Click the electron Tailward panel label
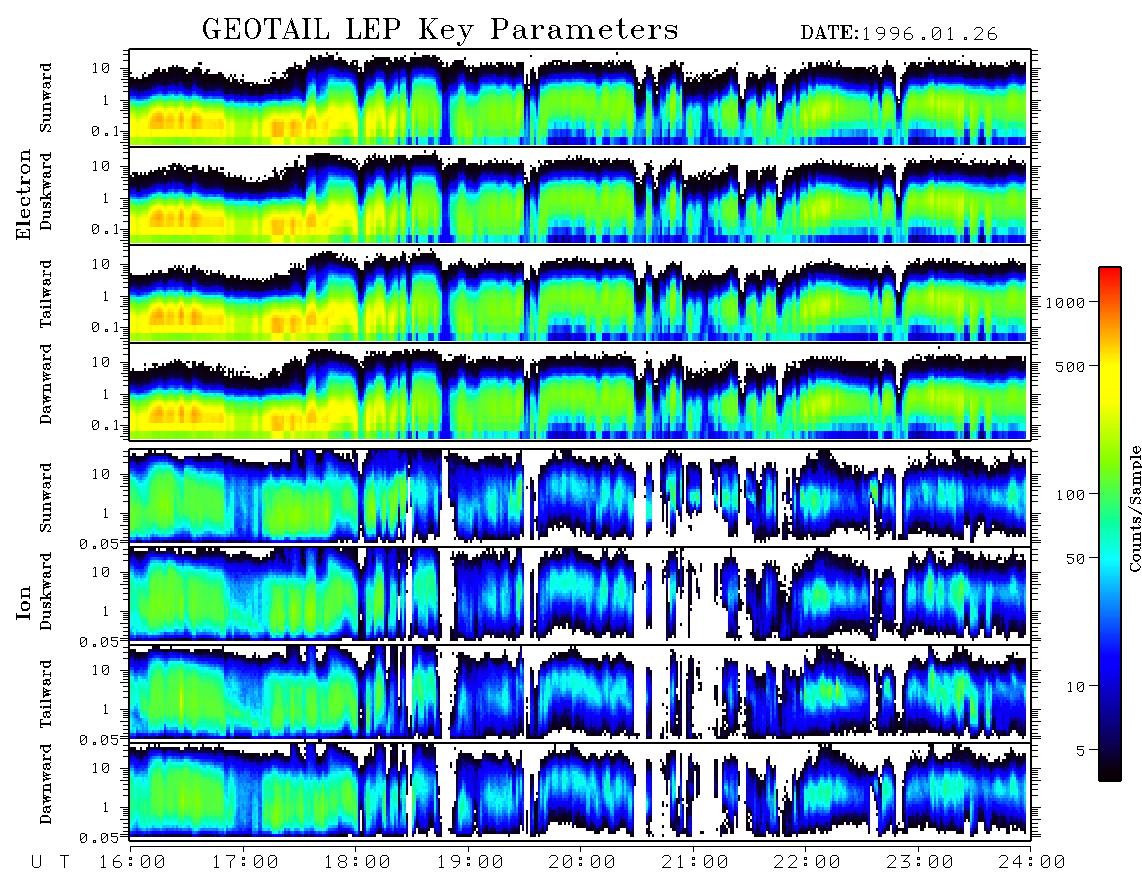Screen dimensions: 1142x880 coord(46,294)
